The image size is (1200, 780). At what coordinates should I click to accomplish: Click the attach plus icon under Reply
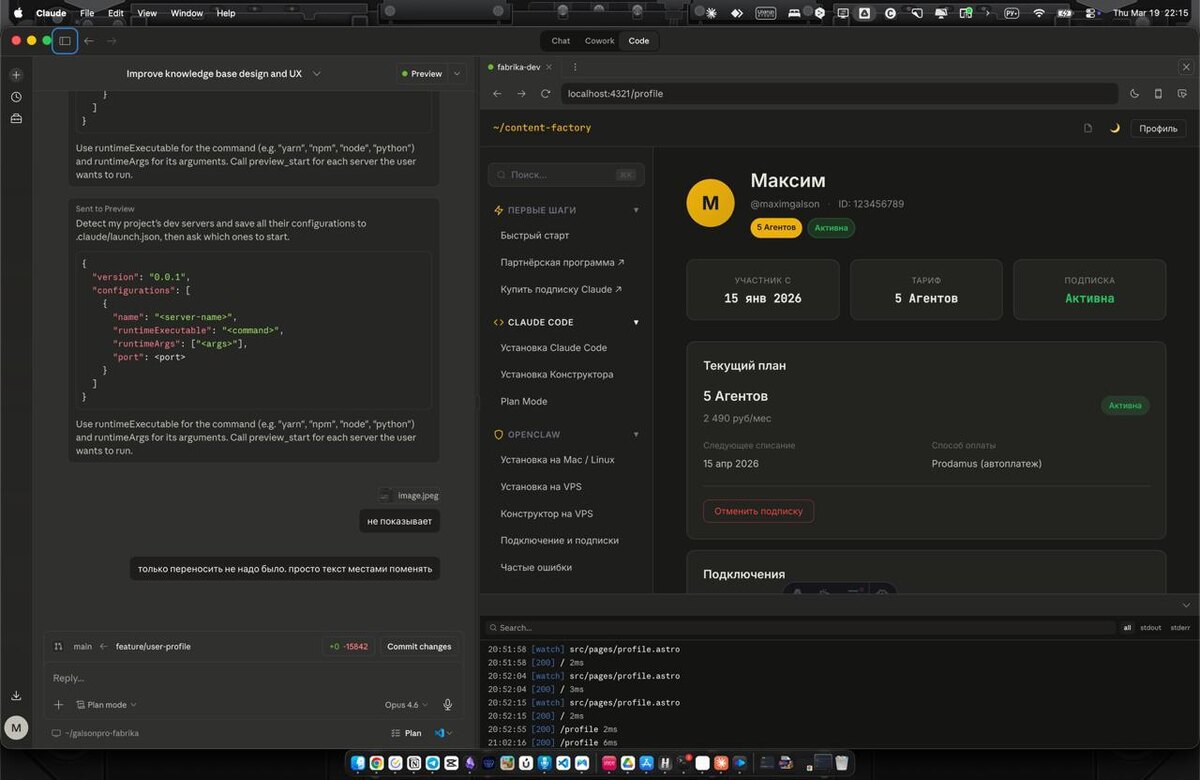58,705
